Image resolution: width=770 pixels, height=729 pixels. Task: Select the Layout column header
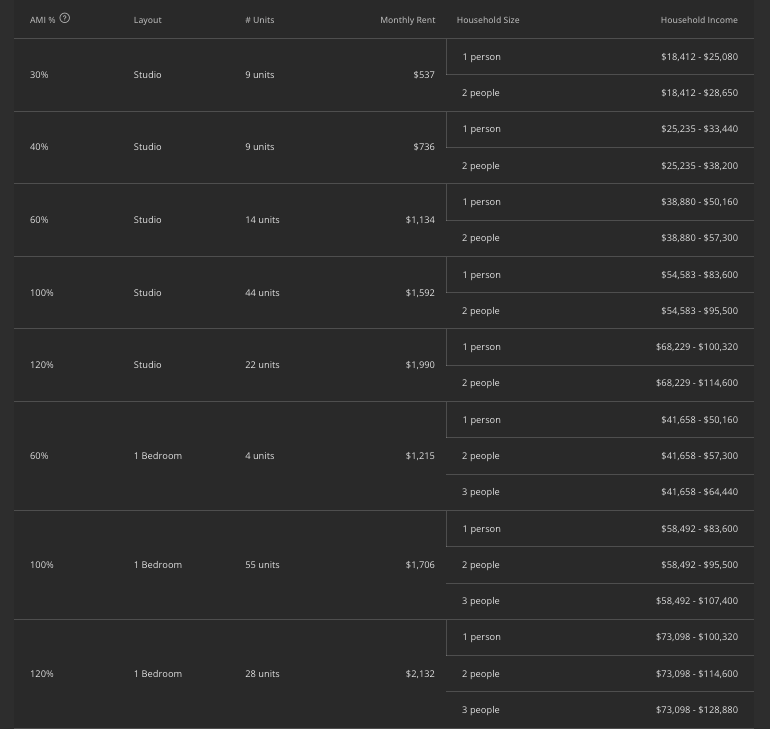(x=147, y=20)
